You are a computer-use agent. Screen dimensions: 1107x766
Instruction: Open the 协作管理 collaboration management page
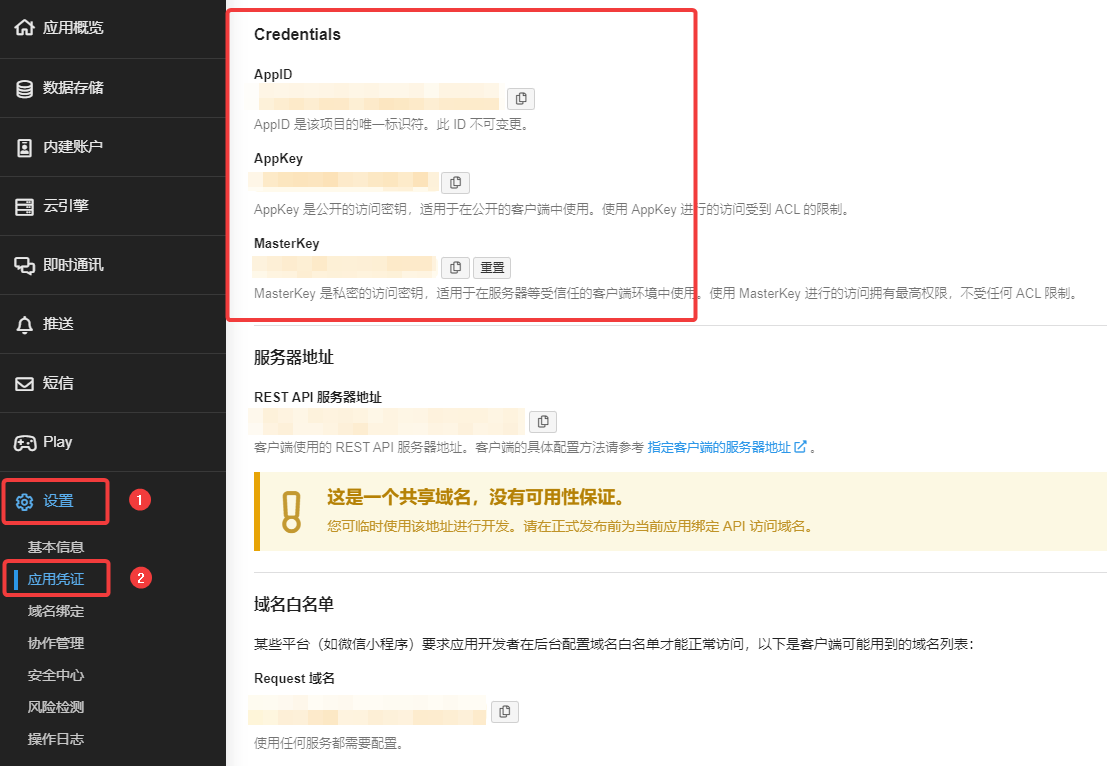(57, 642)
